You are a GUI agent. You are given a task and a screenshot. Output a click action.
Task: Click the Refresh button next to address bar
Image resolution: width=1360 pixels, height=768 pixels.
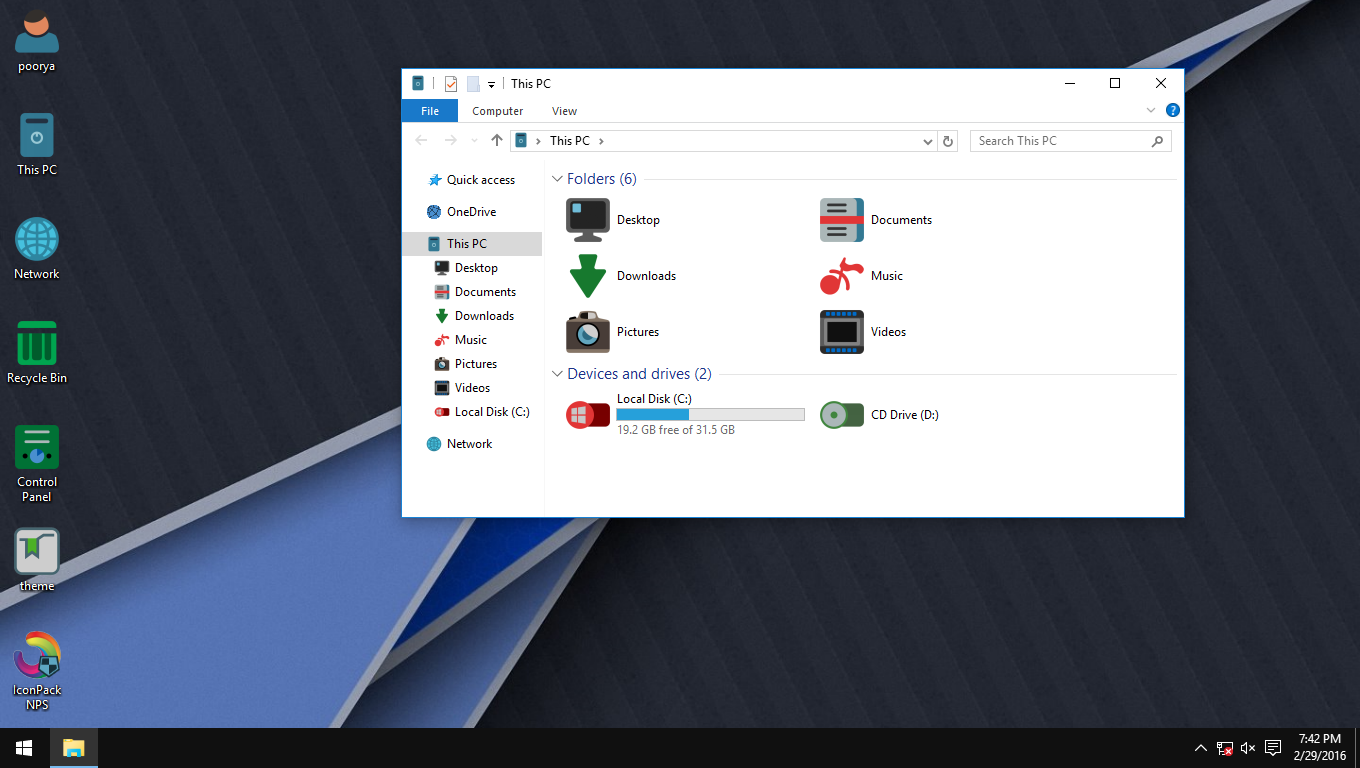948,140
